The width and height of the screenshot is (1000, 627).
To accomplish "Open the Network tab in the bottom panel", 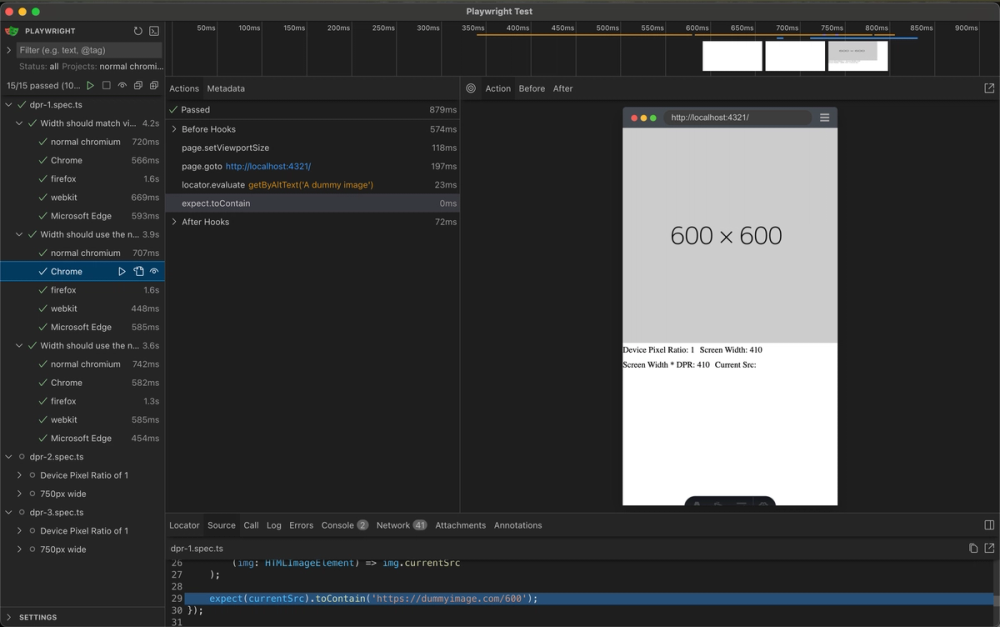I will coord(394,525).
